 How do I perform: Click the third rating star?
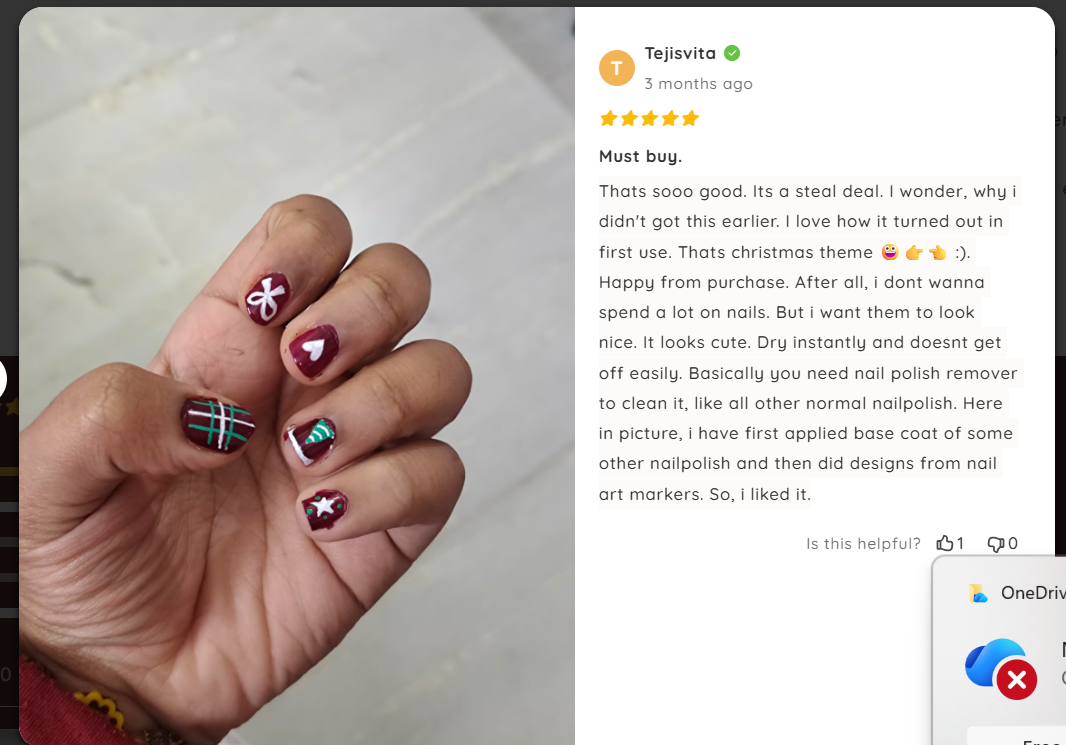coord(649,119)
